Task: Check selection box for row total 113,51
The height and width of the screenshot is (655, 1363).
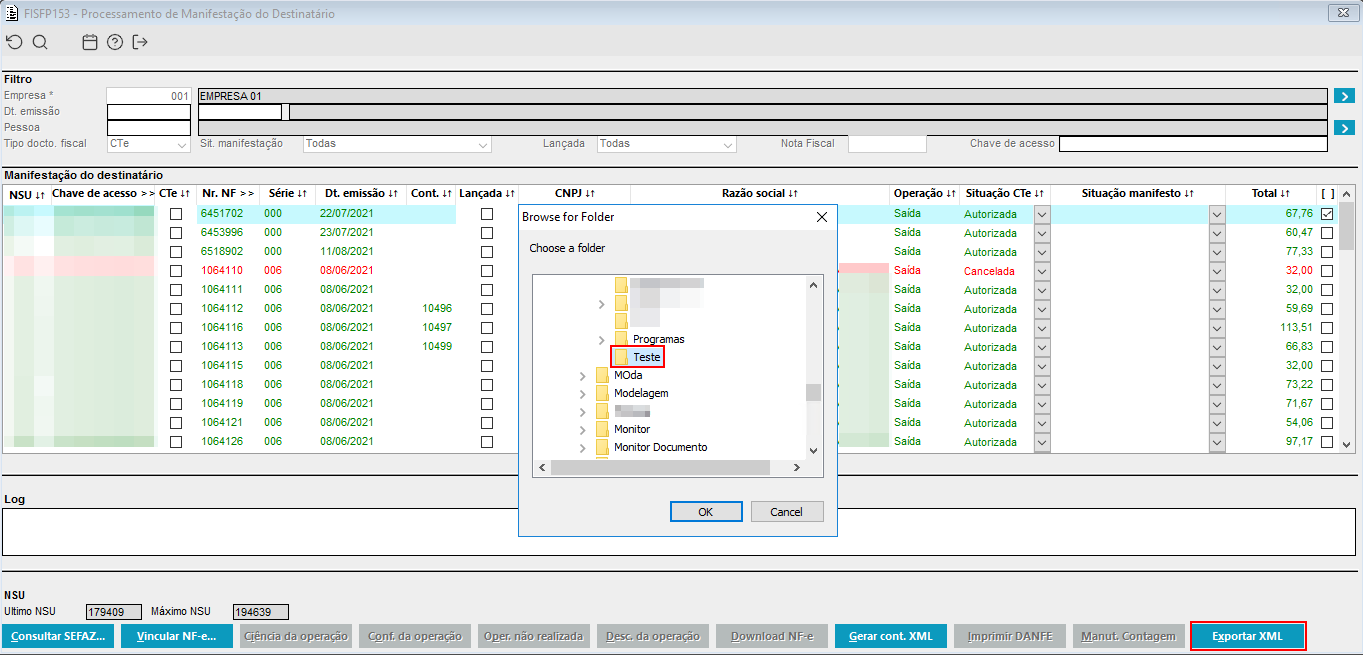Action: (x=1327, y=328)
